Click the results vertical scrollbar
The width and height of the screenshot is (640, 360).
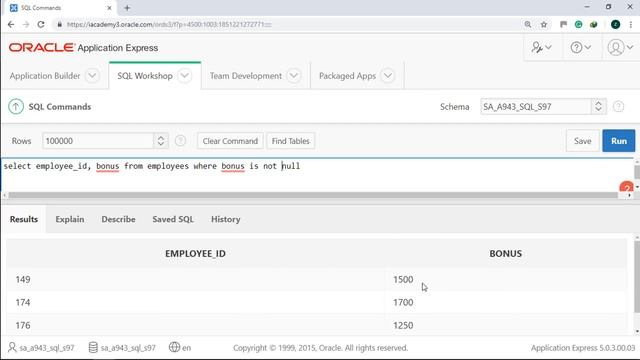(x=637, y=278)
